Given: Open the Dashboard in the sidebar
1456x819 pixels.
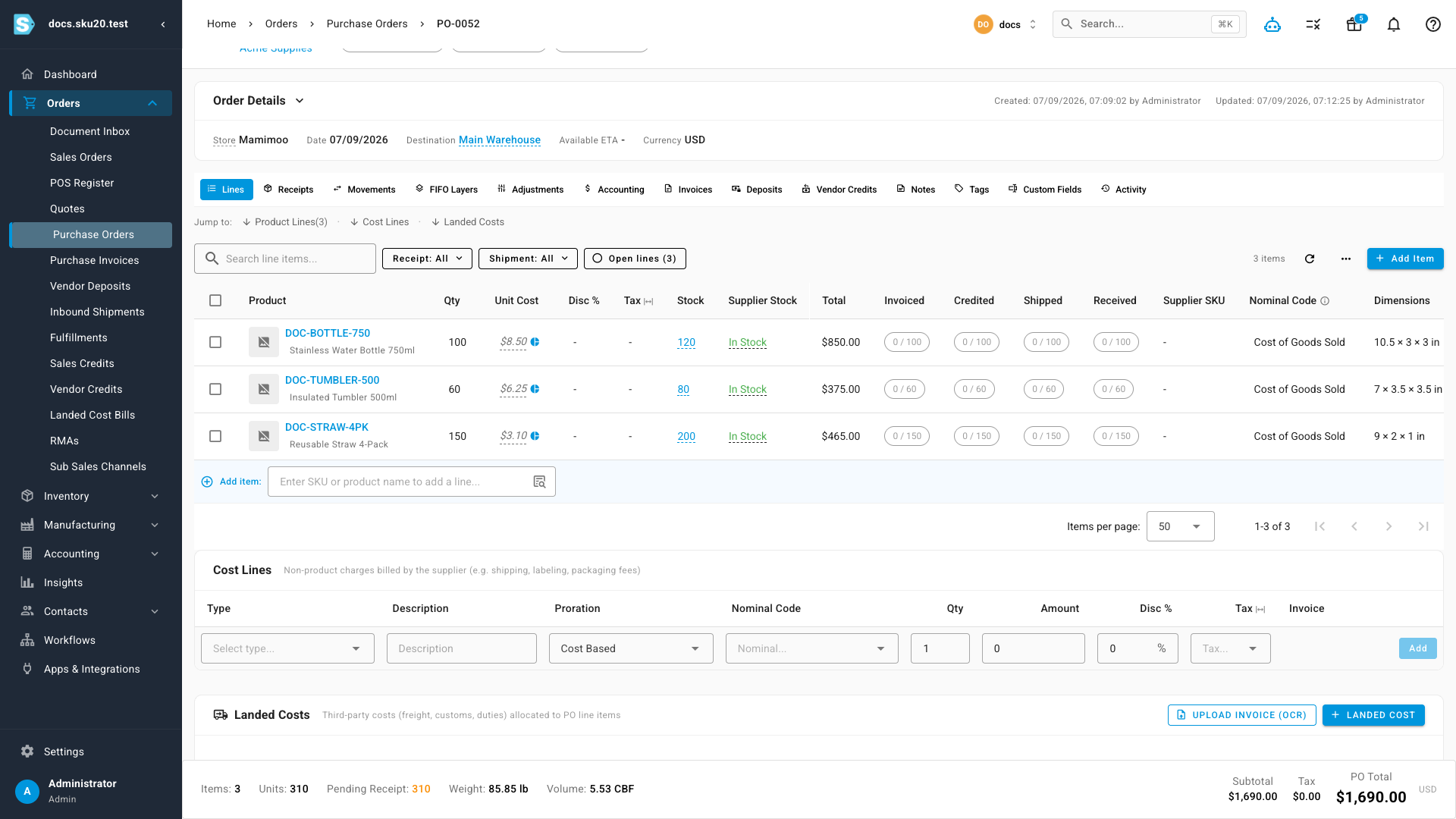Looking at the screenshot, I should click(91, 74).
